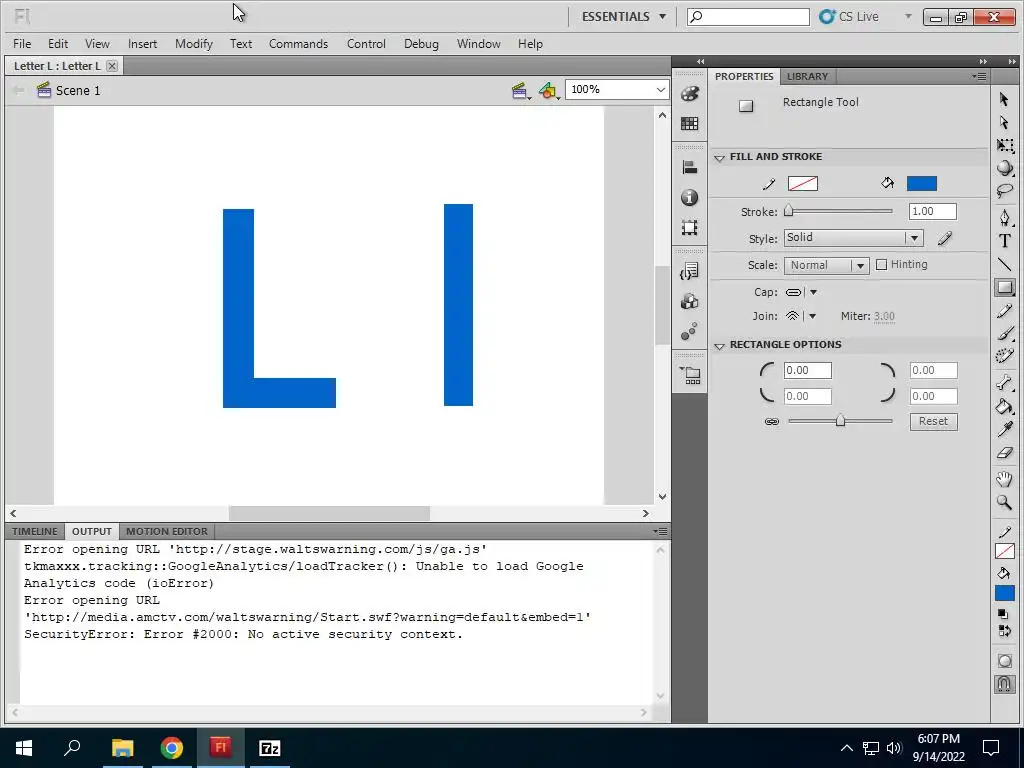Open the Swatches panel icon
This screenshot has height=768, width=1024.
[690, 123]
